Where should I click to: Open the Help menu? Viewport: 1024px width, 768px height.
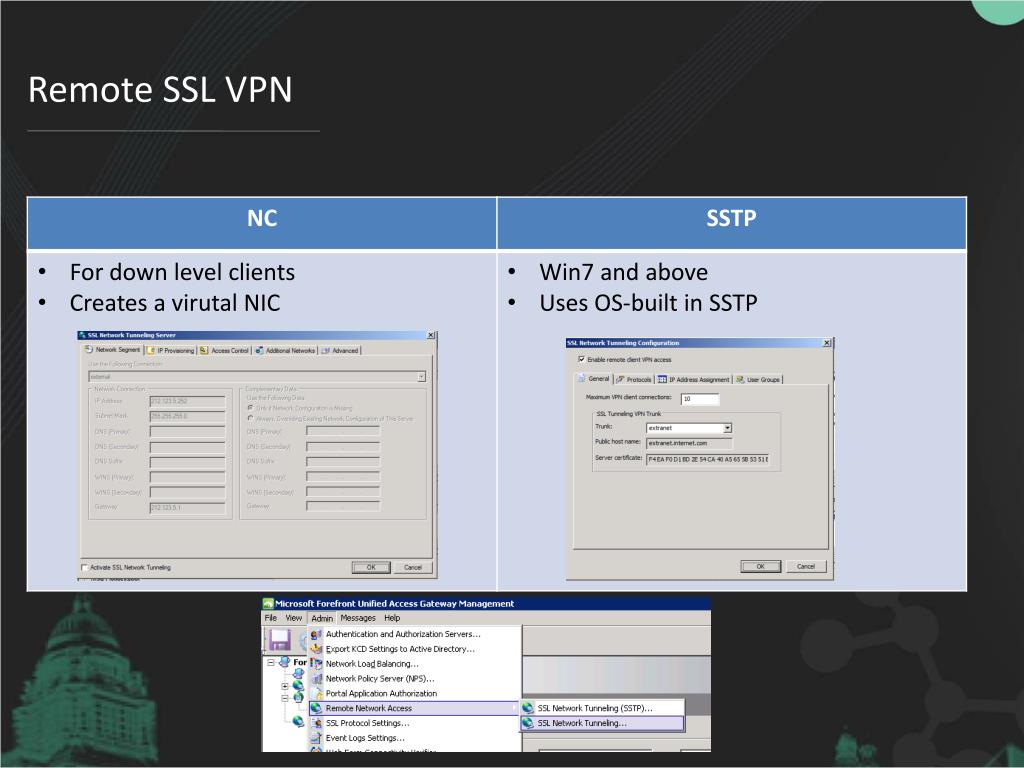(x=392, y=618)
